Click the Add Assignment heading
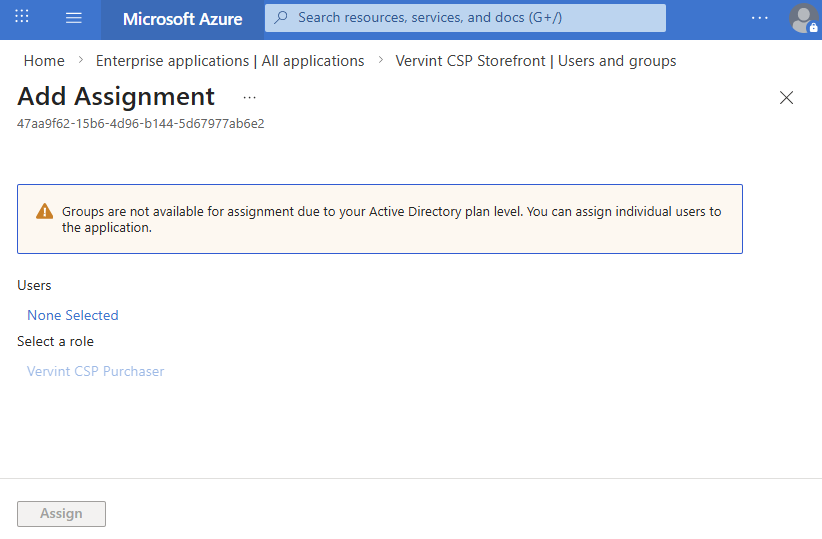The width and height of the screenshot is (822, 539). coord(116,96)
